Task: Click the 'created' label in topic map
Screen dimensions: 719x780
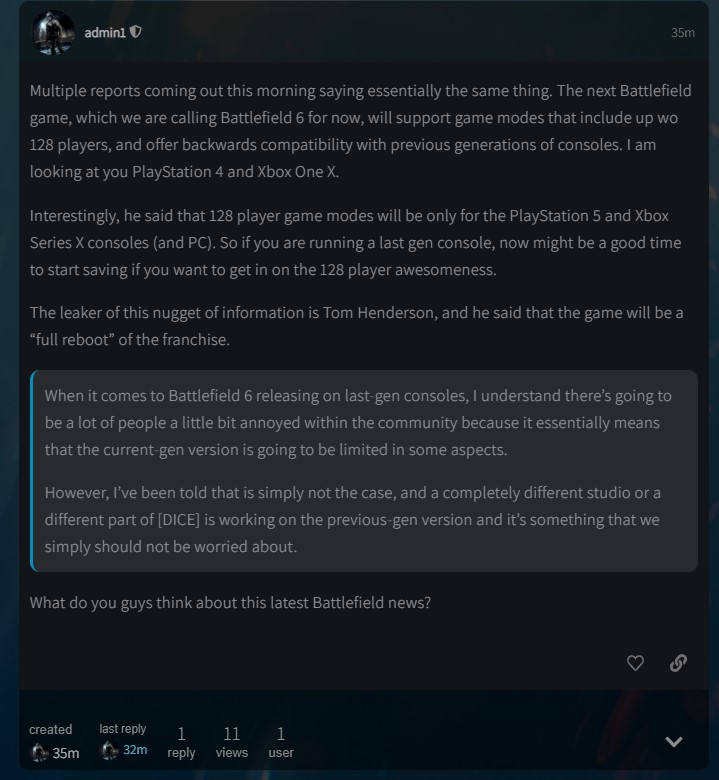Action: coord(51,730)
